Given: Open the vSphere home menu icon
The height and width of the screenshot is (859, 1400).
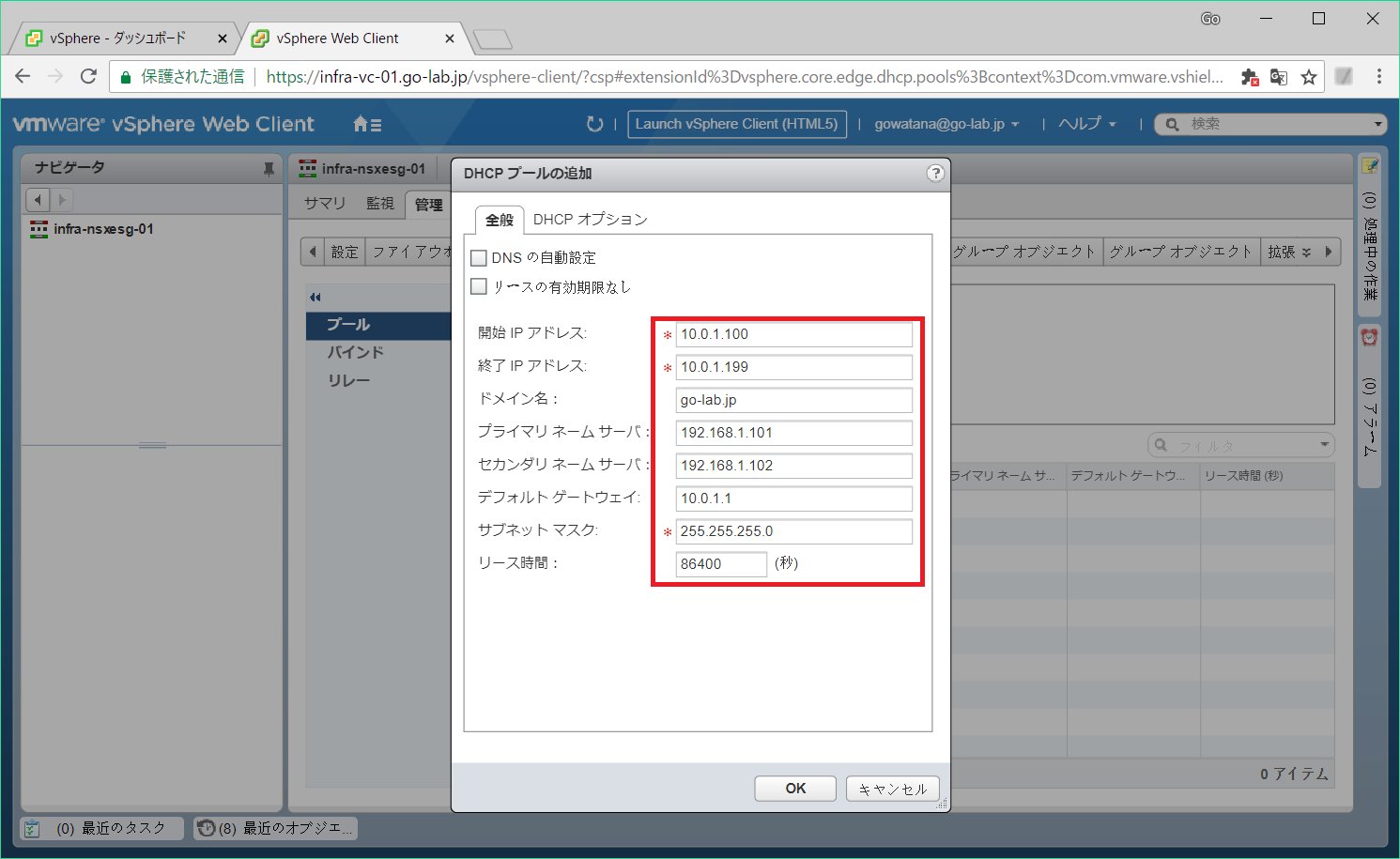Looking at the screenshot, I should click(366, 124).
